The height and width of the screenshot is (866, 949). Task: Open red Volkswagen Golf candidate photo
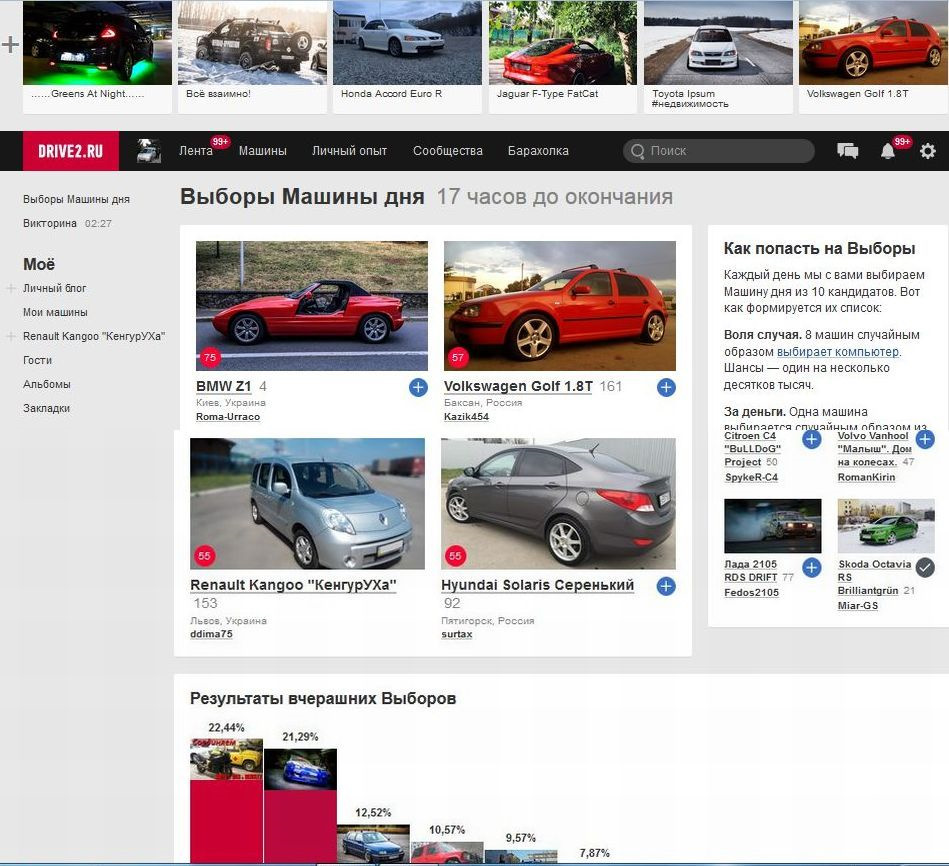[x=560, y=306]
